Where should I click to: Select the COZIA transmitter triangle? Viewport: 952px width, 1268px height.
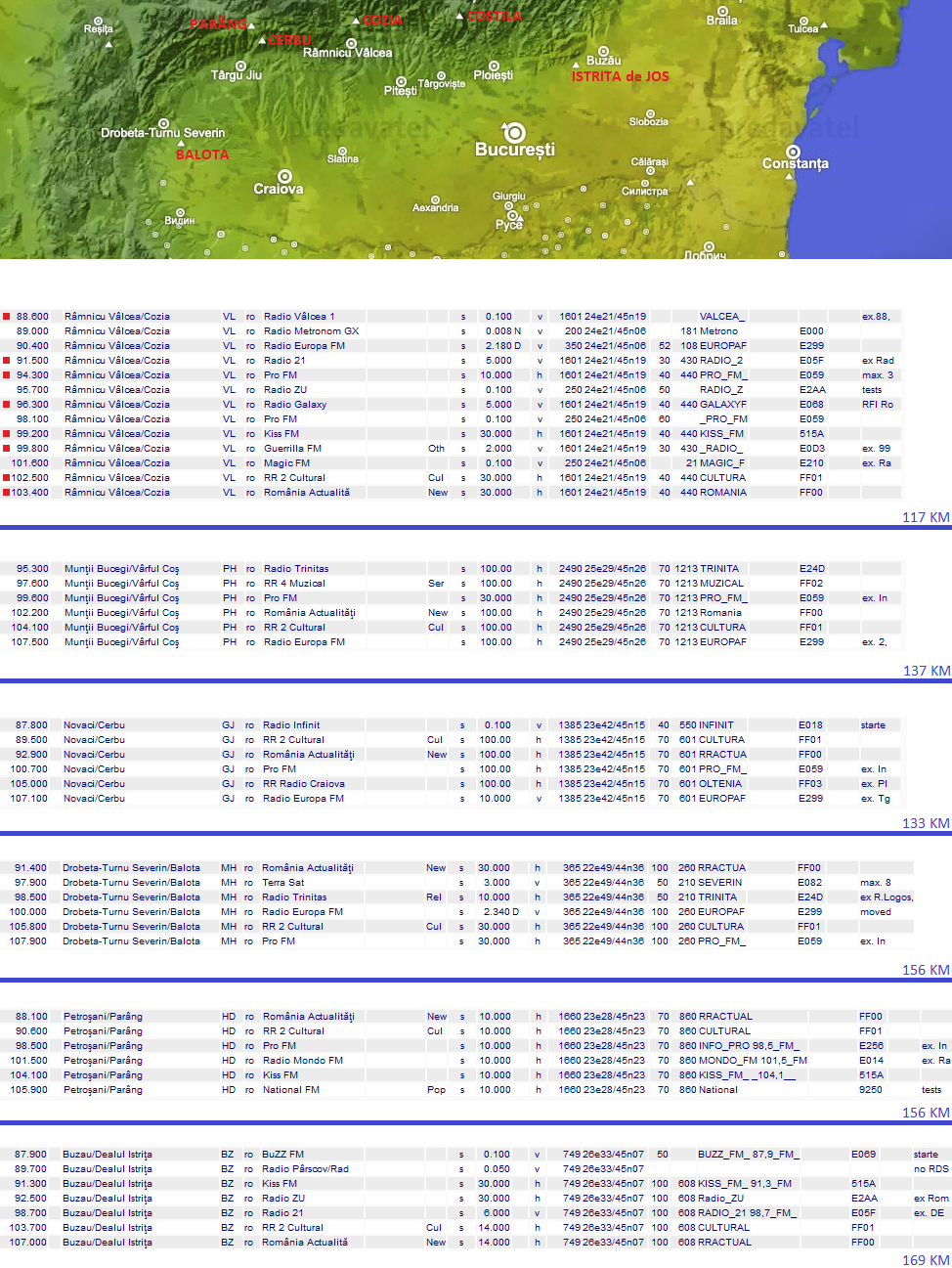pos(356,20)
